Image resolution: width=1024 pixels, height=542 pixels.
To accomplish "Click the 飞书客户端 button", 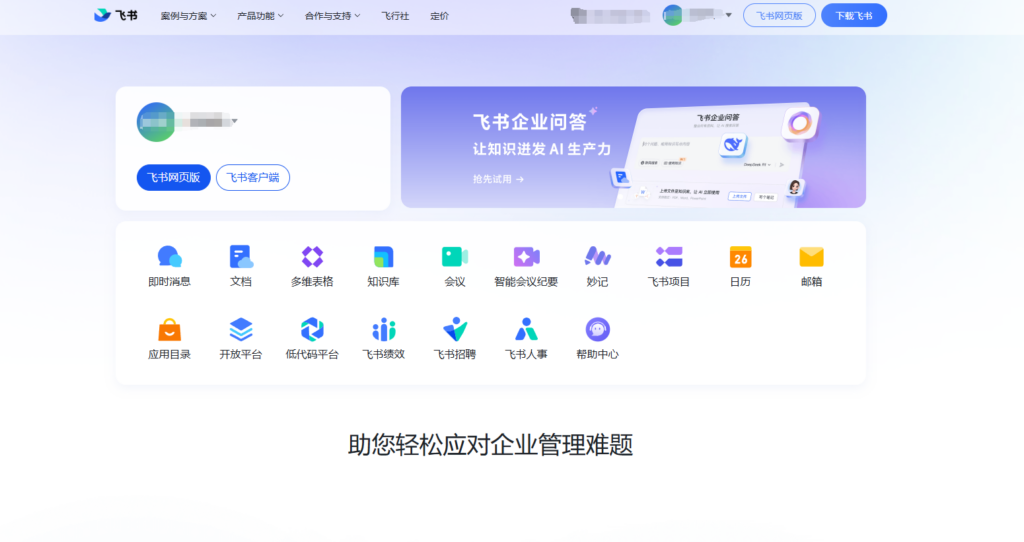I will 253,178.
